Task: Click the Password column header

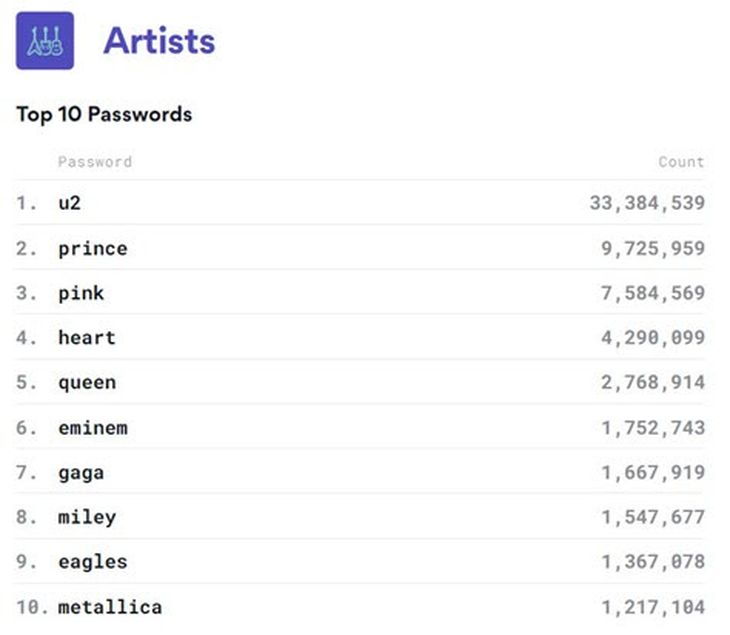Action: click(x=95, y=162)
